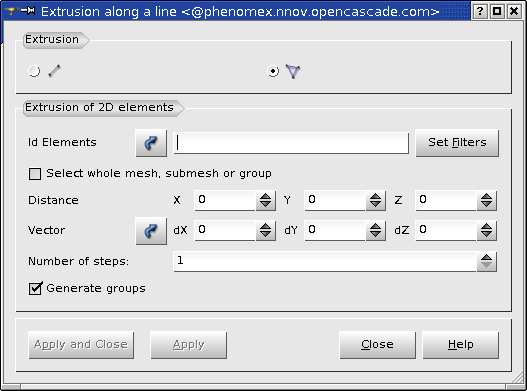Viewport: 527px width, 391px height.
Task: Uncheck the Generate groups checkbox
Action: click(35, 288)
